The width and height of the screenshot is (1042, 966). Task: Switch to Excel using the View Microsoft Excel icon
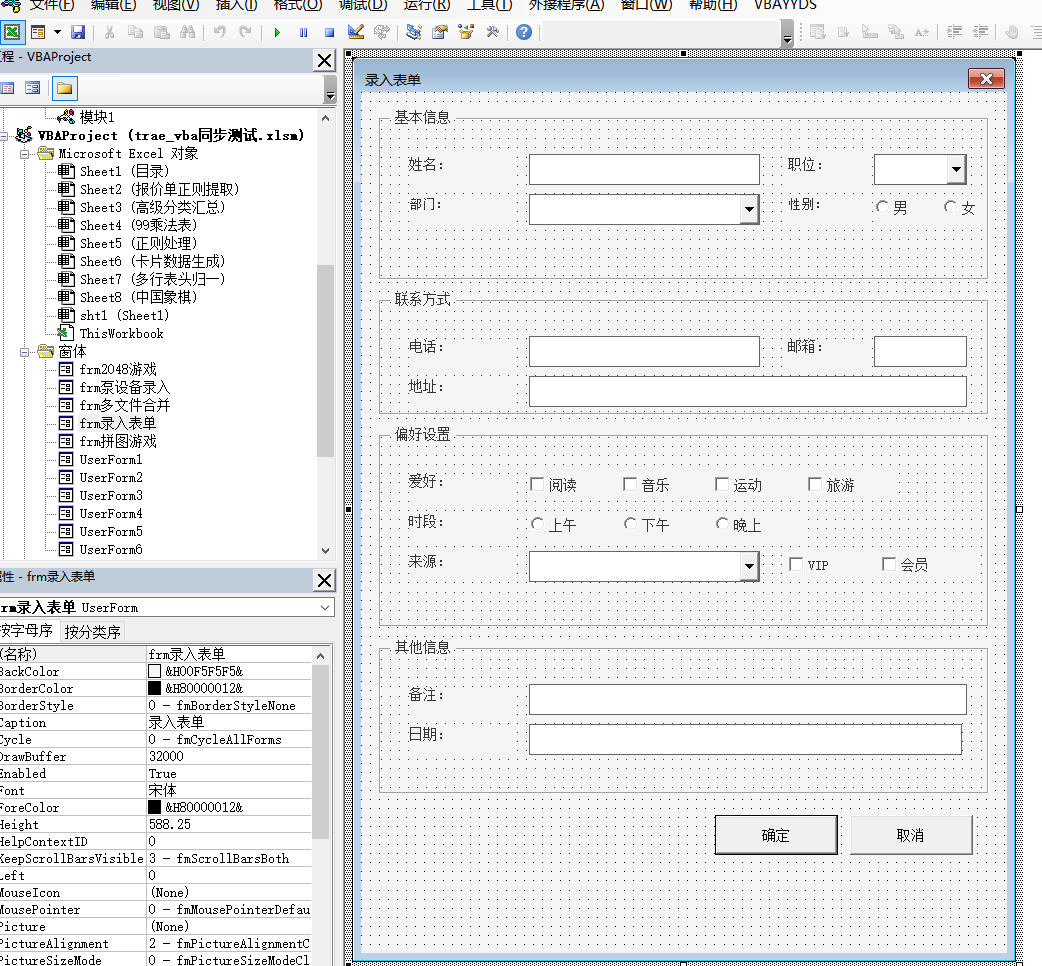14,32
